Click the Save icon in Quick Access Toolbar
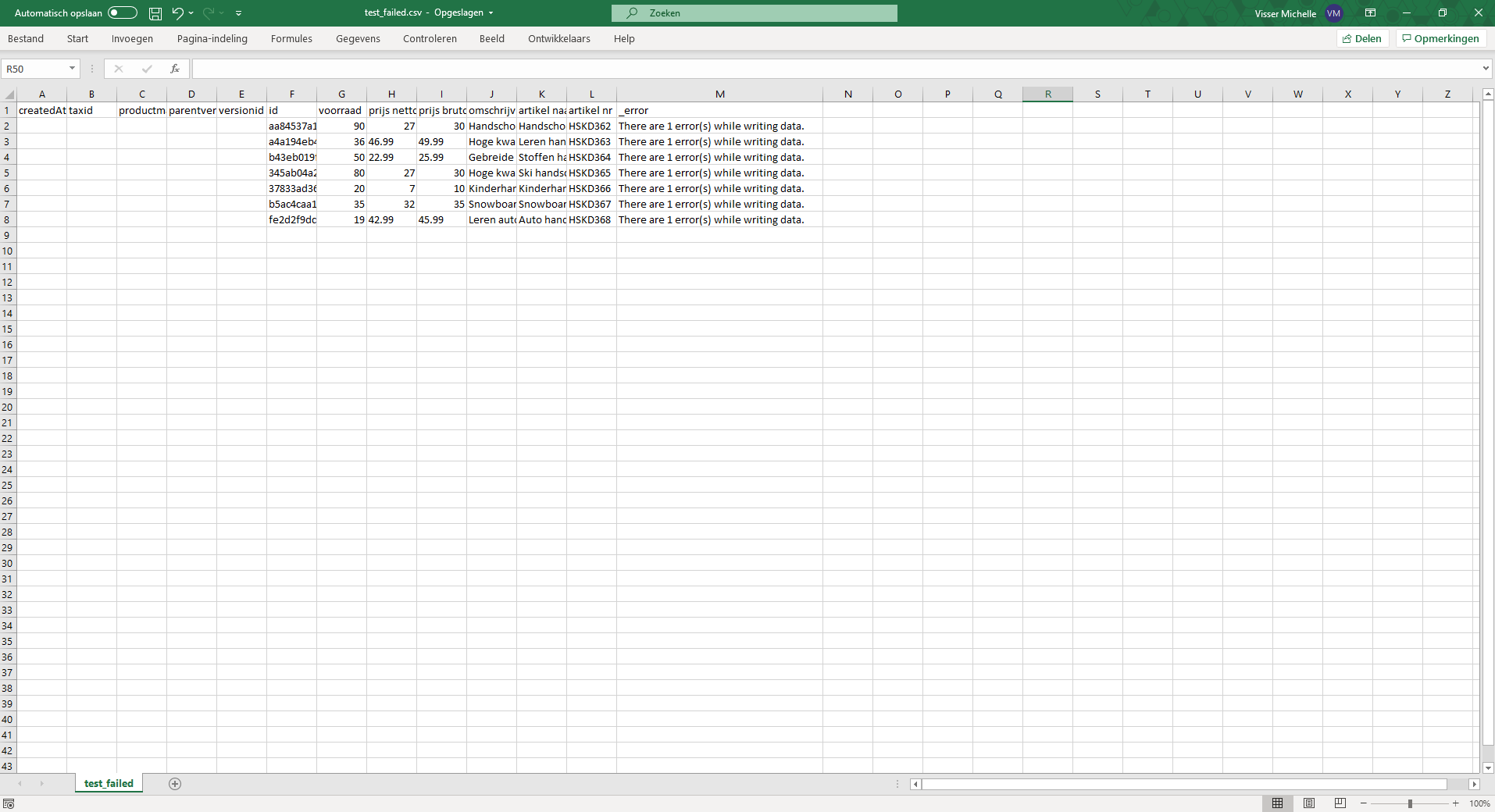 click(x=155, y=12)
